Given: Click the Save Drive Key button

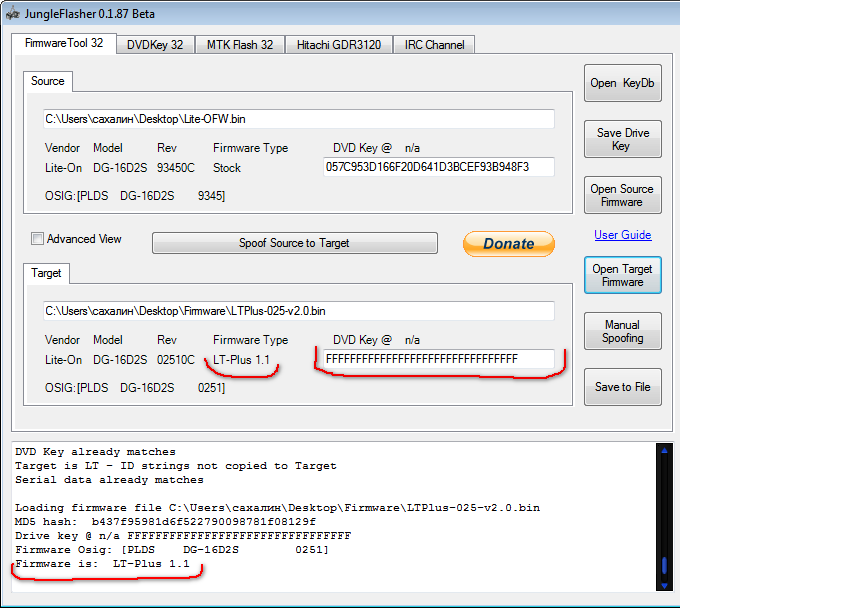Looking at the screenshot, I should pos(622,139).
